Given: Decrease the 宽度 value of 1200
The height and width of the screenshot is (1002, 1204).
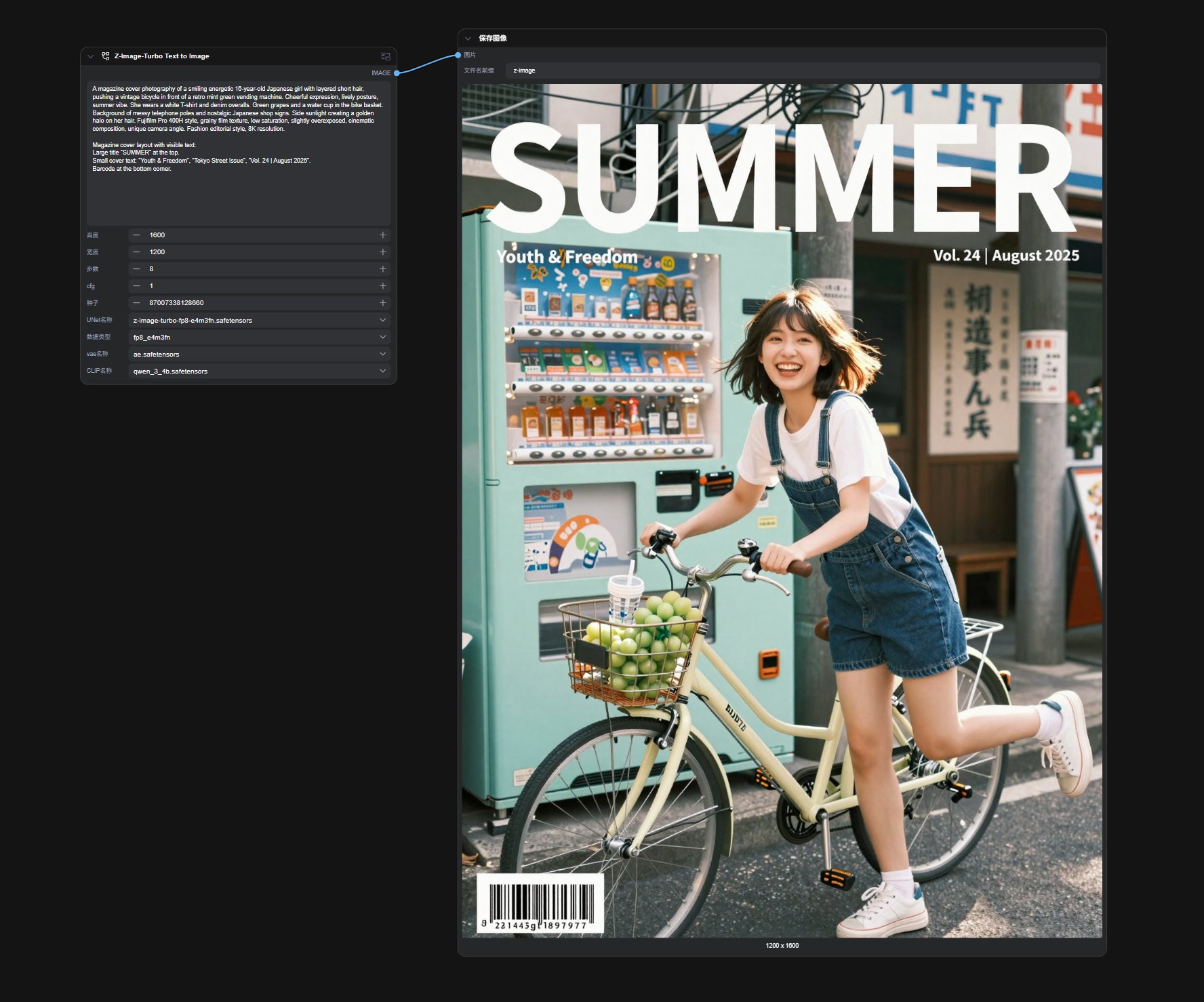Looking at the screenshot, I should coord(137,252).
